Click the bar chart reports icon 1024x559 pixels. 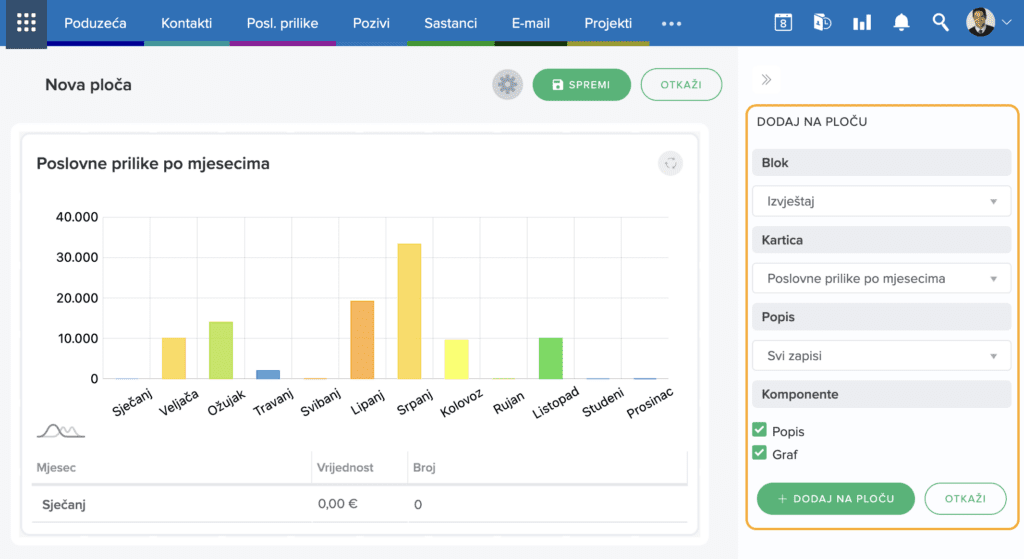click(x=861, y=23)
